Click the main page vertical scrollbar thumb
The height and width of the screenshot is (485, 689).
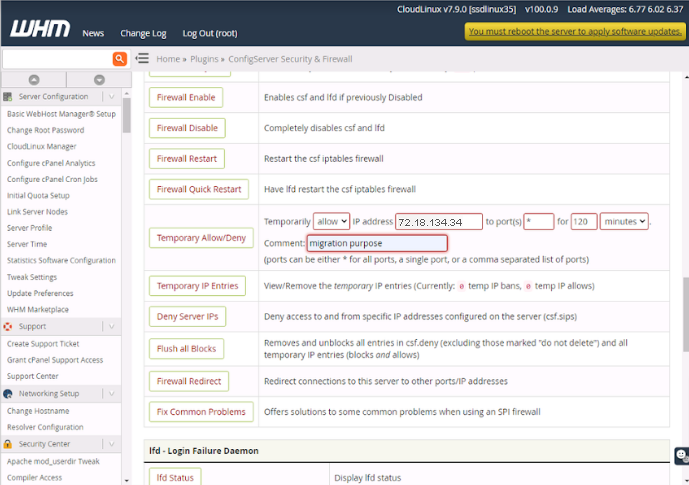coord(686,315)
